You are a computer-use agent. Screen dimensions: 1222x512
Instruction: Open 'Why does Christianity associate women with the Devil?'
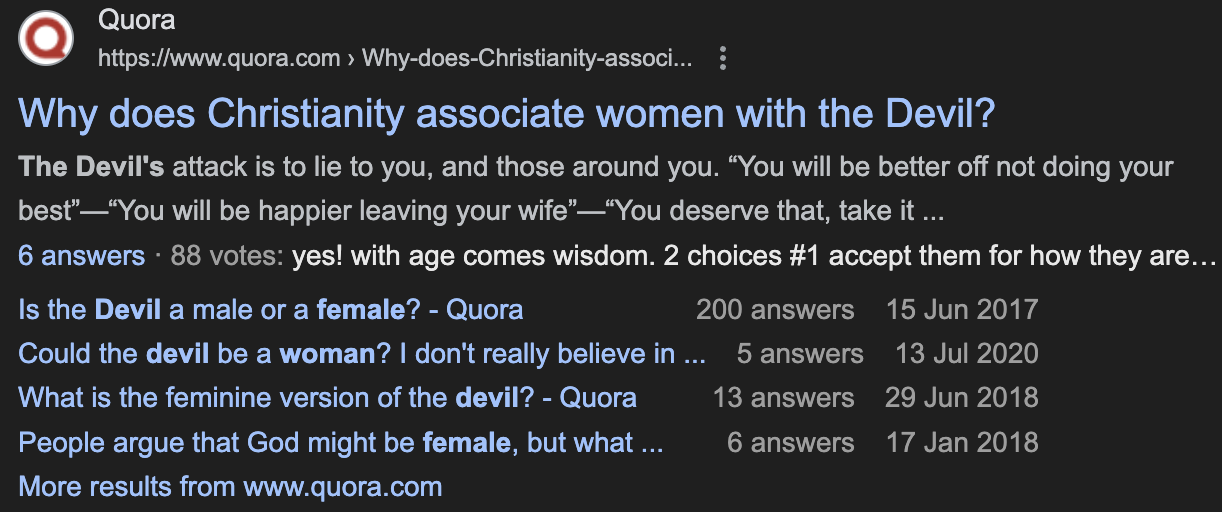(x=507, y=114)
